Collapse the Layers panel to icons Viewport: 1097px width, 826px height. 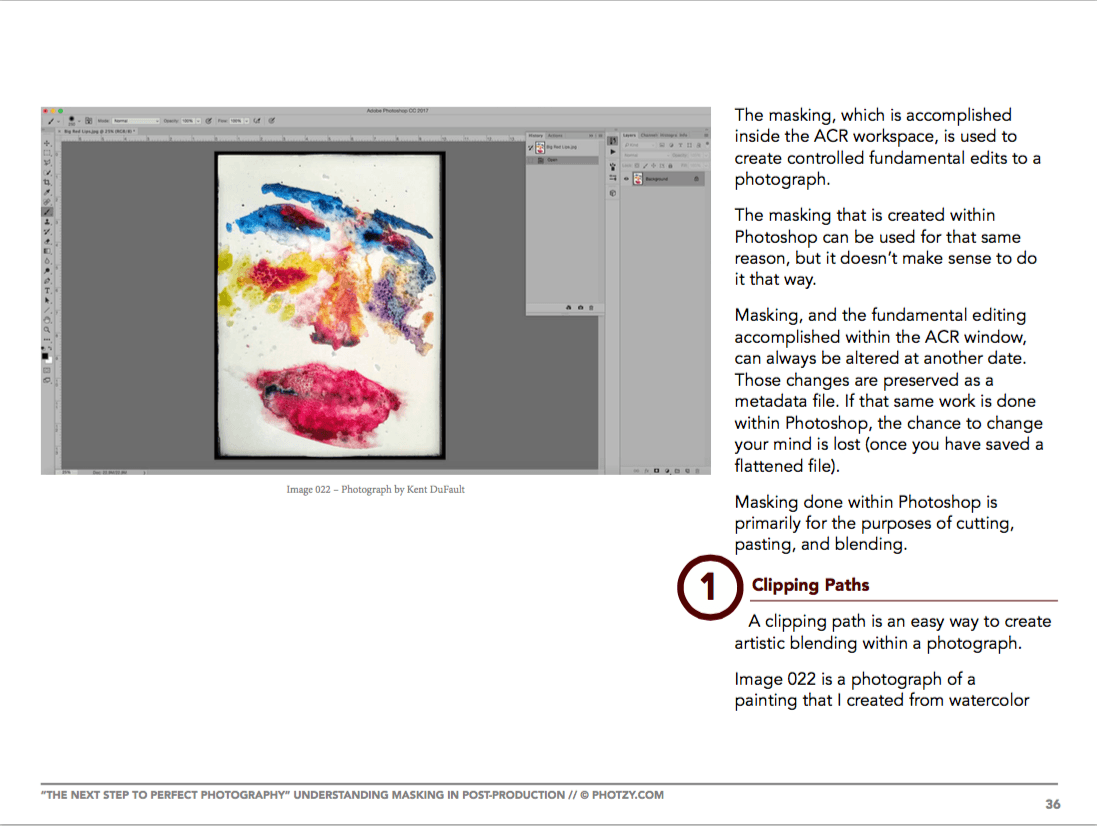(706, 130)
